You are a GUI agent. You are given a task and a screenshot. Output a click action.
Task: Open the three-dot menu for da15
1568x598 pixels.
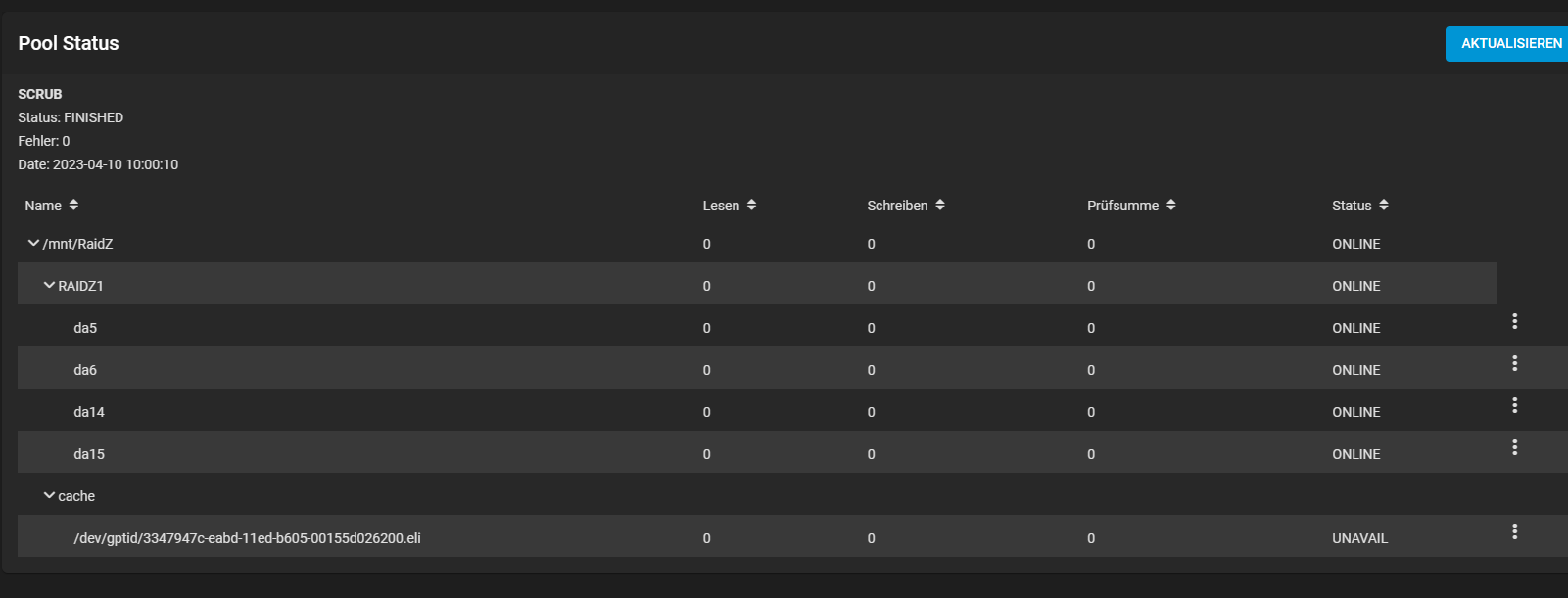pyautogui.click(x=1514, y=447)
